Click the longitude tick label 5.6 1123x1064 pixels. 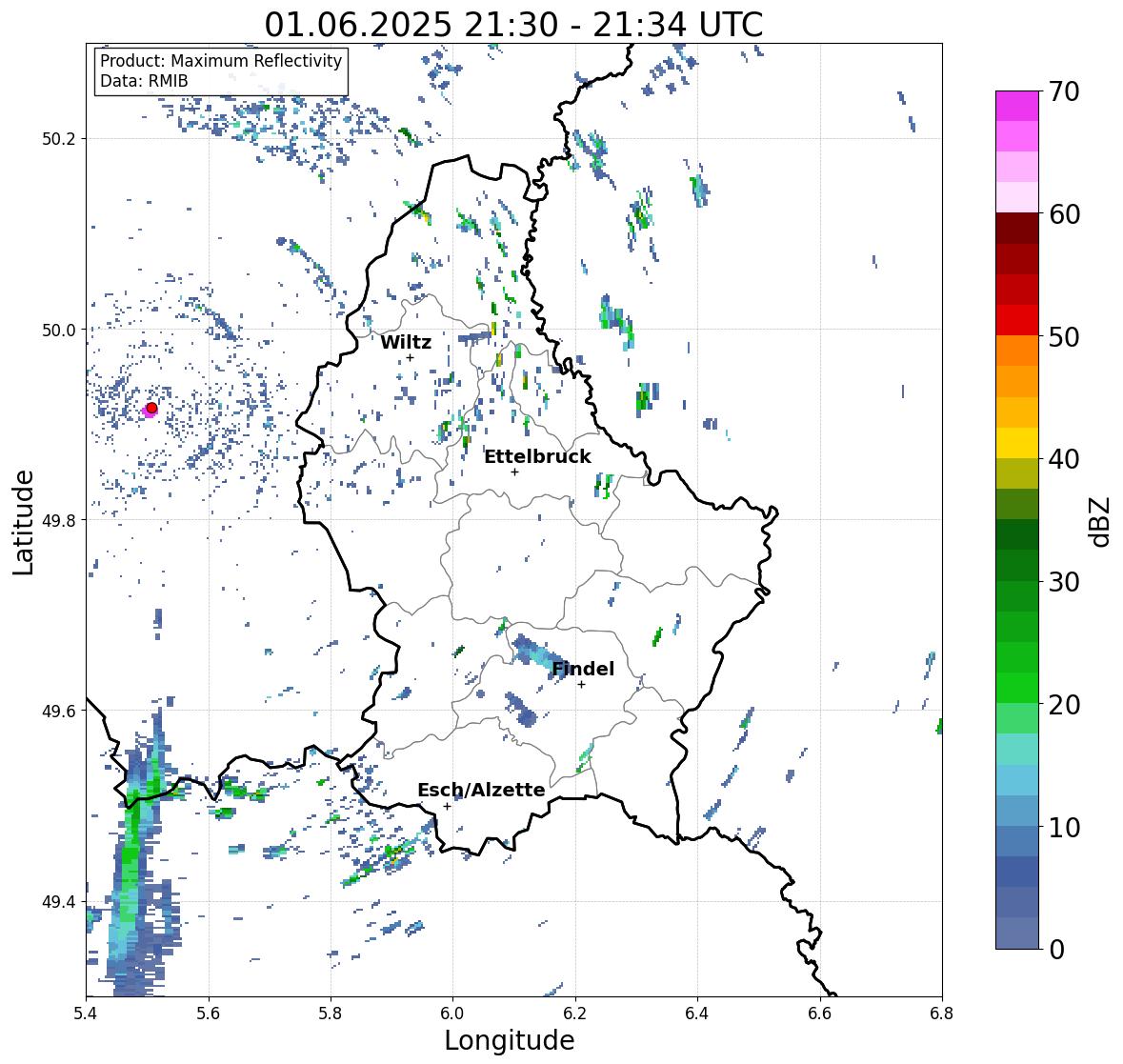(x=209, y=1014)
